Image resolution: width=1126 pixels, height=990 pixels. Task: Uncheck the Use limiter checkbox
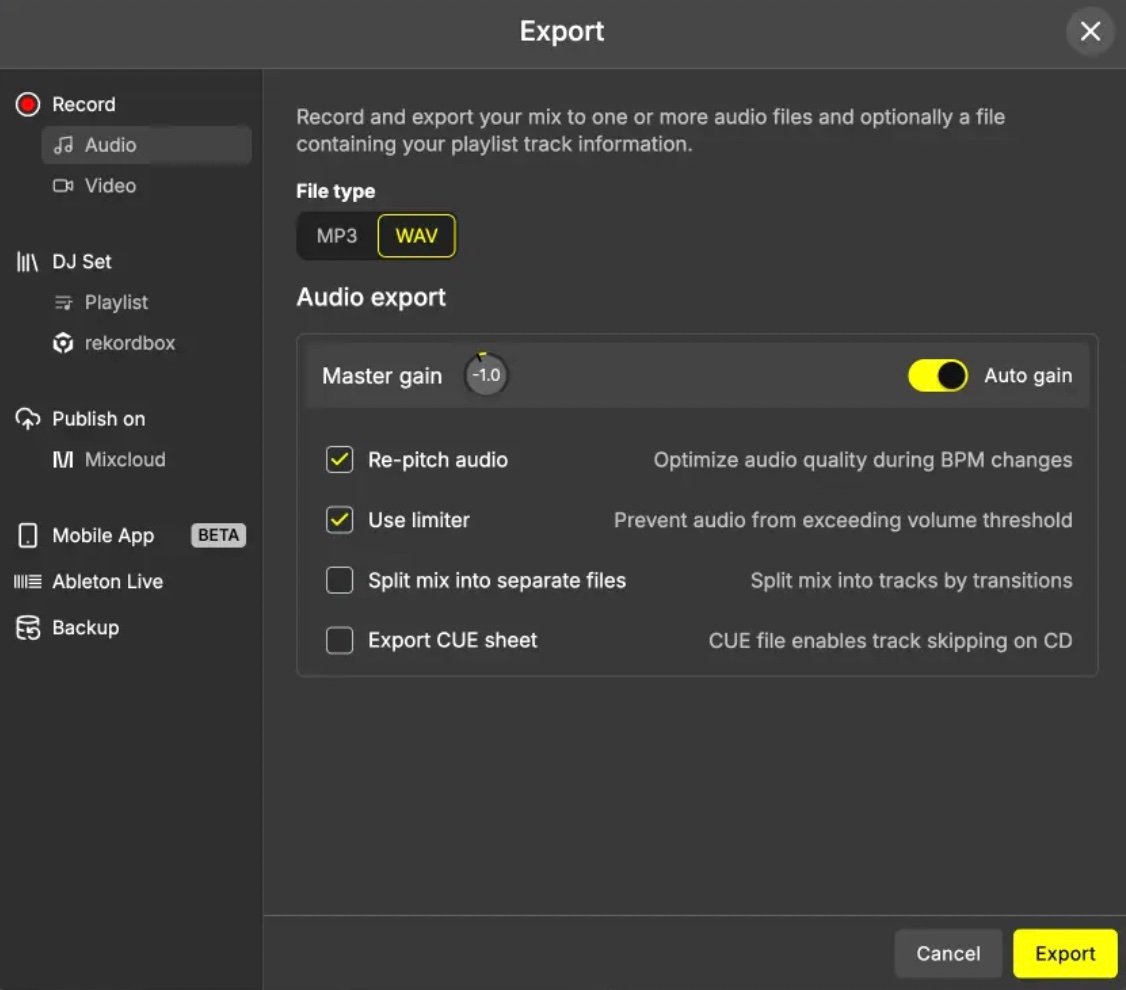[340, 520]
